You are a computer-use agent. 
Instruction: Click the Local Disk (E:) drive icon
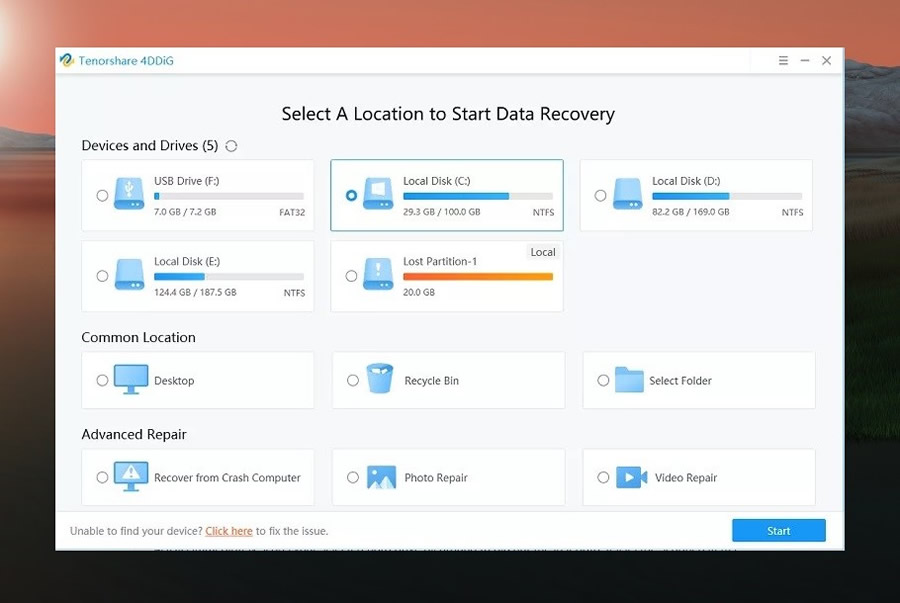coord(129,274)
